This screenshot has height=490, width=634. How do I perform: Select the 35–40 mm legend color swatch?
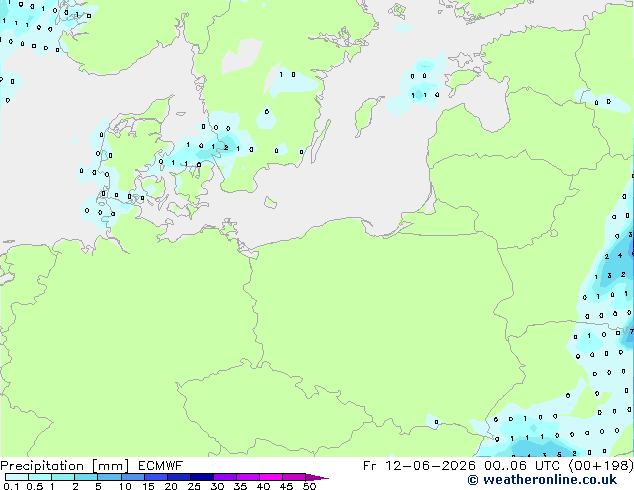tap(248, 477)
